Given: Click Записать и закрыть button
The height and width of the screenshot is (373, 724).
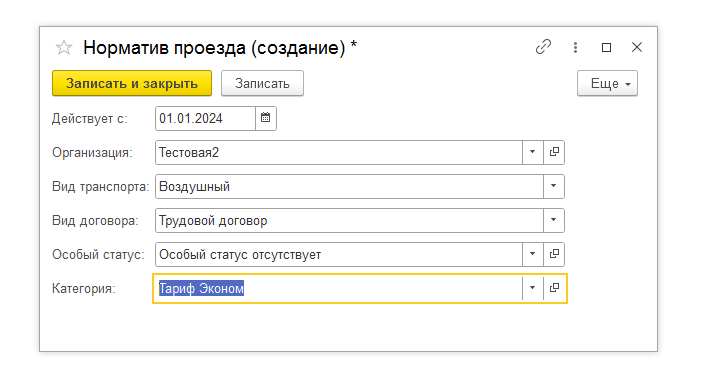Looking at the screenshot, I should [x=132, y=83].
